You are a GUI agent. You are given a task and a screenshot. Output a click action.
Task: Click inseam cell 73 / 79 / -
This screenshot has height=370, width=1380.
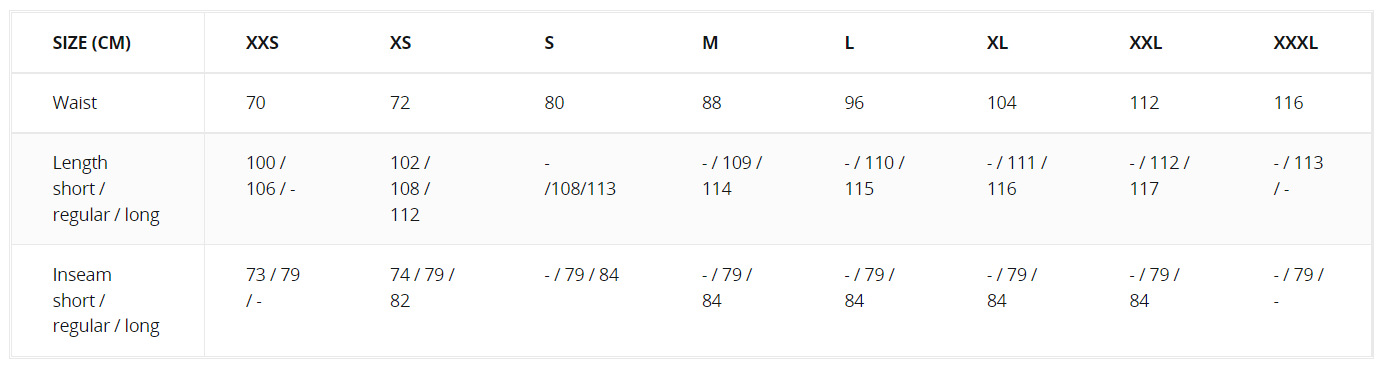[x=273, y=287]
